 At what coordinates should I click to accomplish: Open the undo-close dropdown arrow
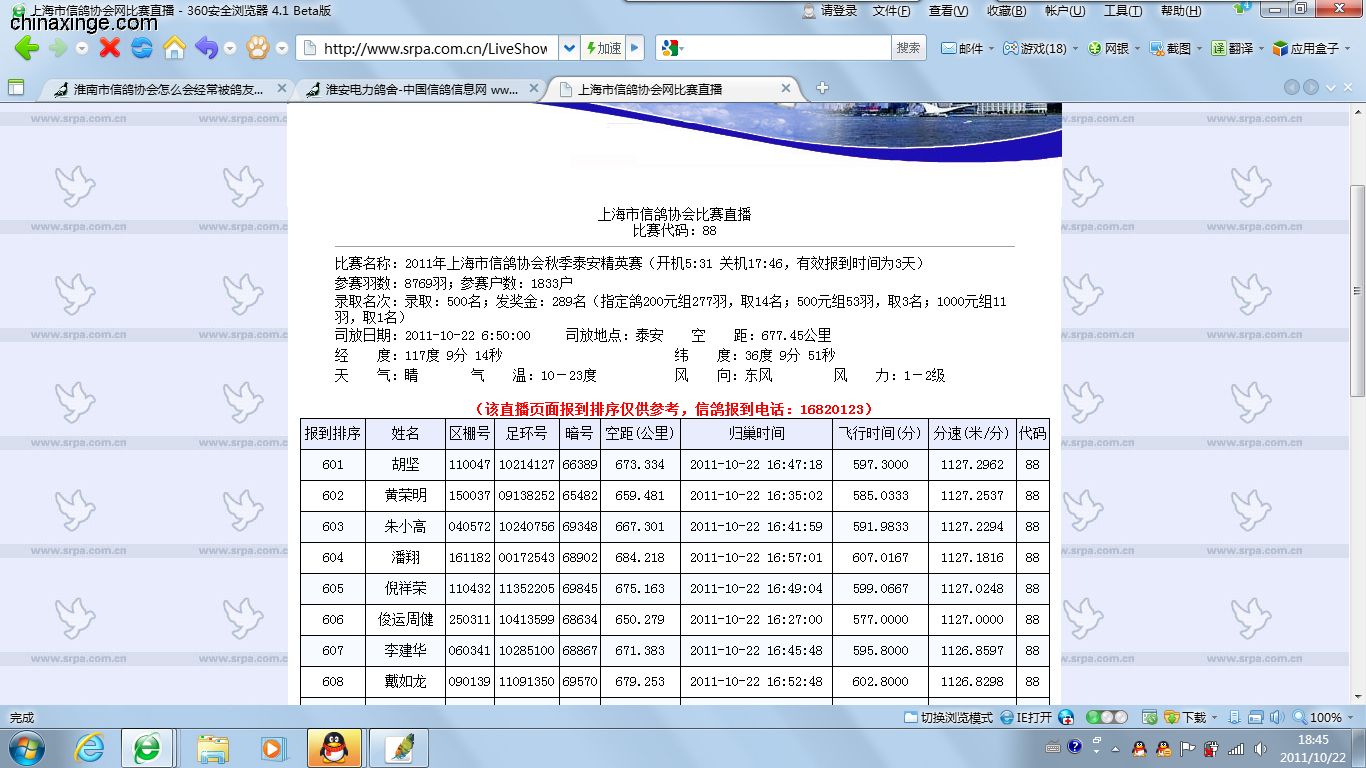[x=230, y=48]
